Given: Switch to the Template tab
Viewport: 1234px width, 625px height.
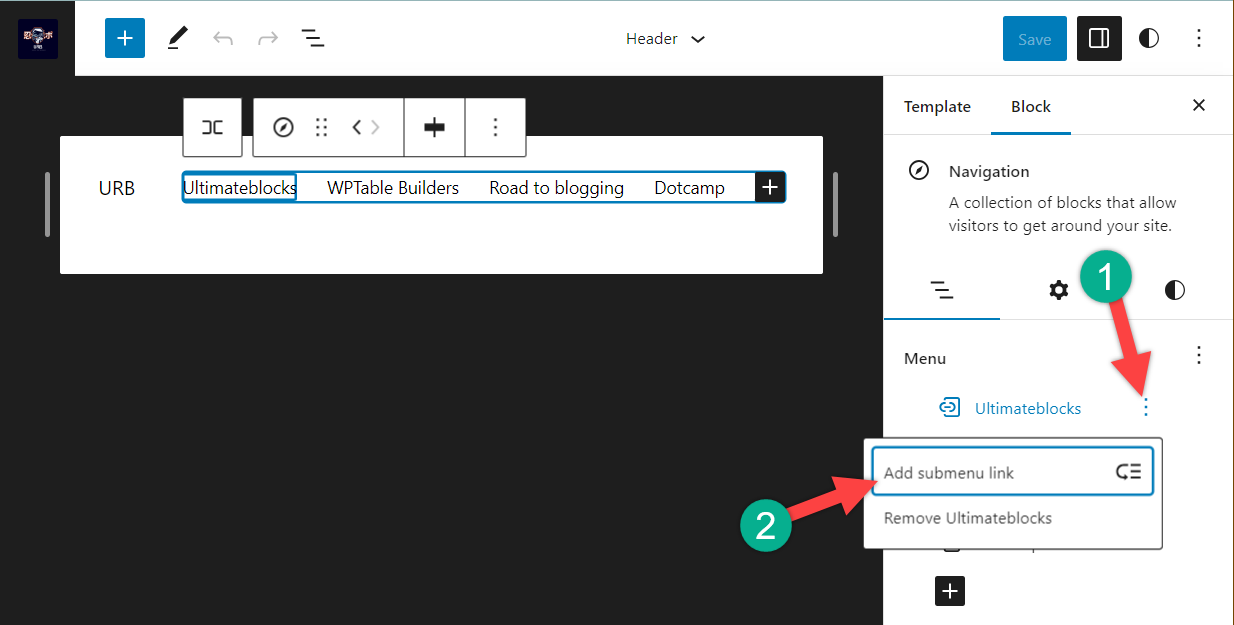Looking at the screenshot, I should pyautogui.click(x=937, y=106).
